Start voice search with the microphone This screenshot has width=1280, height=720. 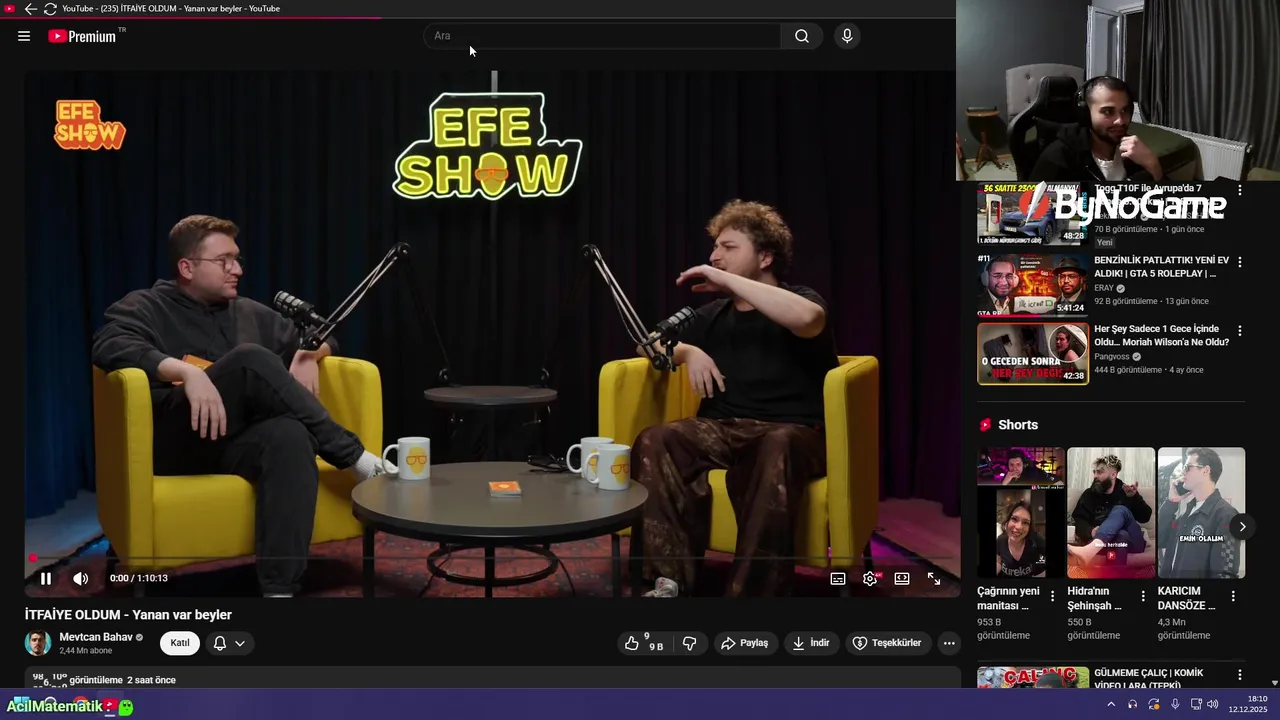[847, 36]
